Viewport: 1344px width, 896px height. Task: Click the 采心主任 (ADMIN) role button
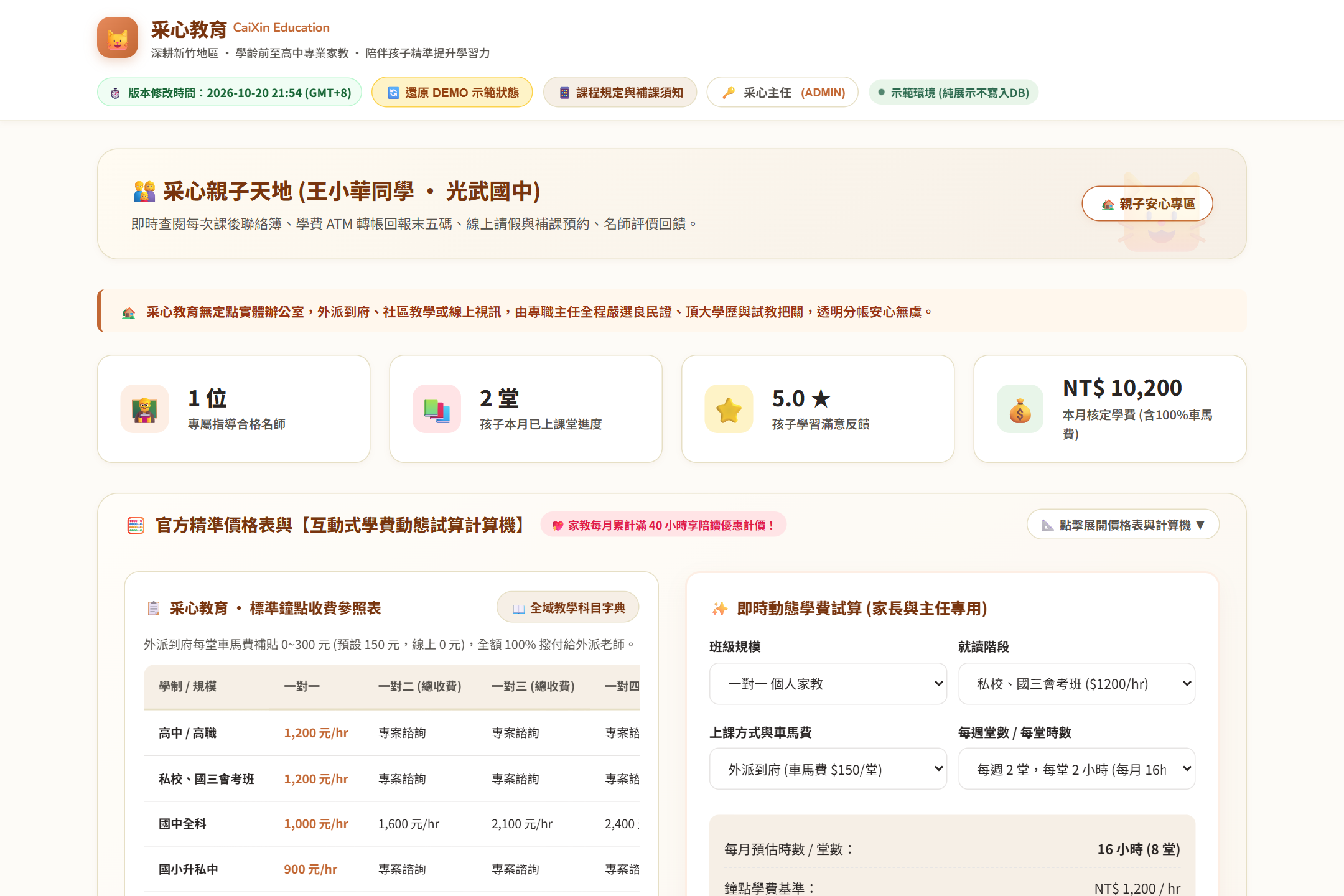point(783,93)
